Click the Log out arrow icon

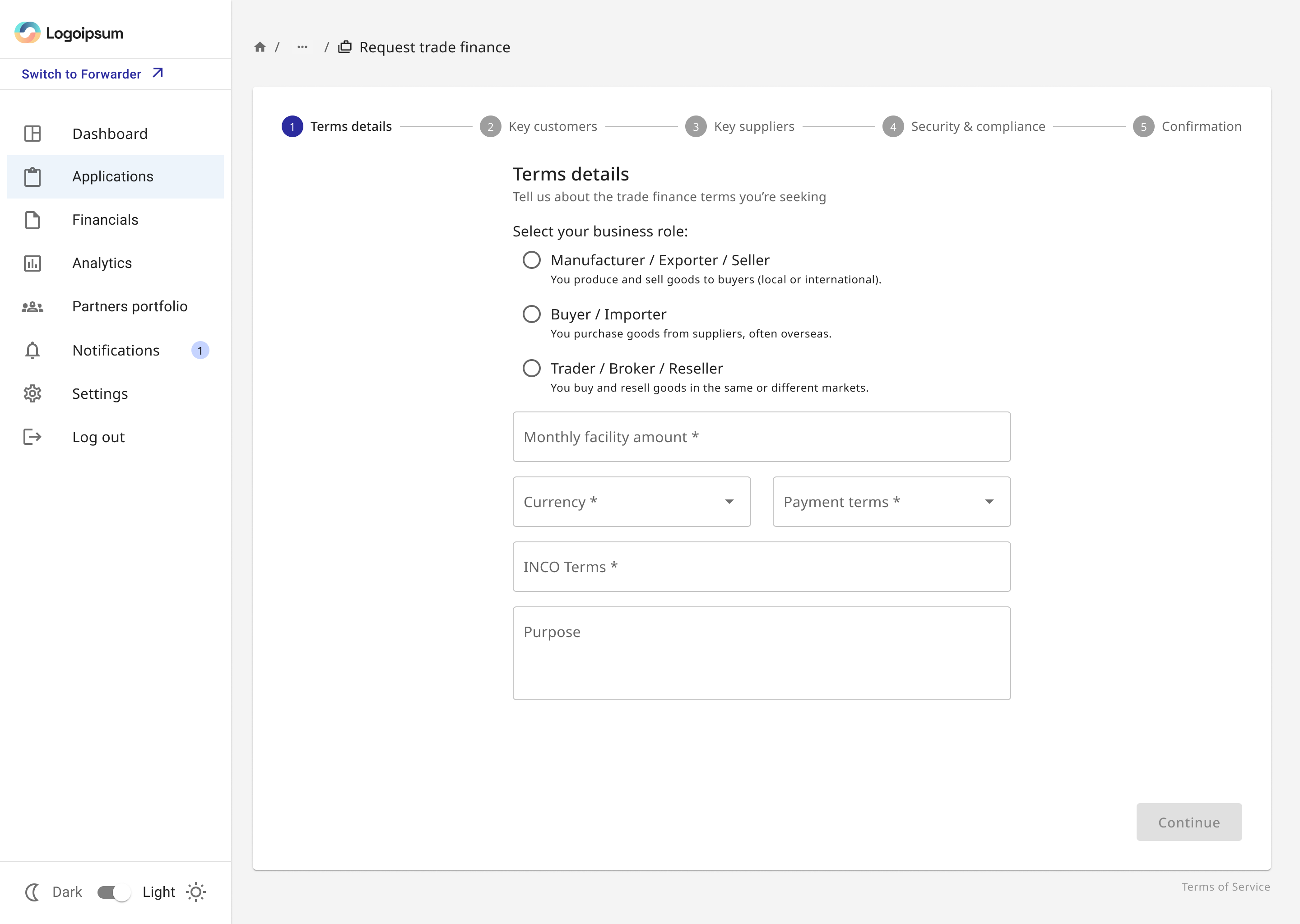pyautogui.click(x=32, y=437)
